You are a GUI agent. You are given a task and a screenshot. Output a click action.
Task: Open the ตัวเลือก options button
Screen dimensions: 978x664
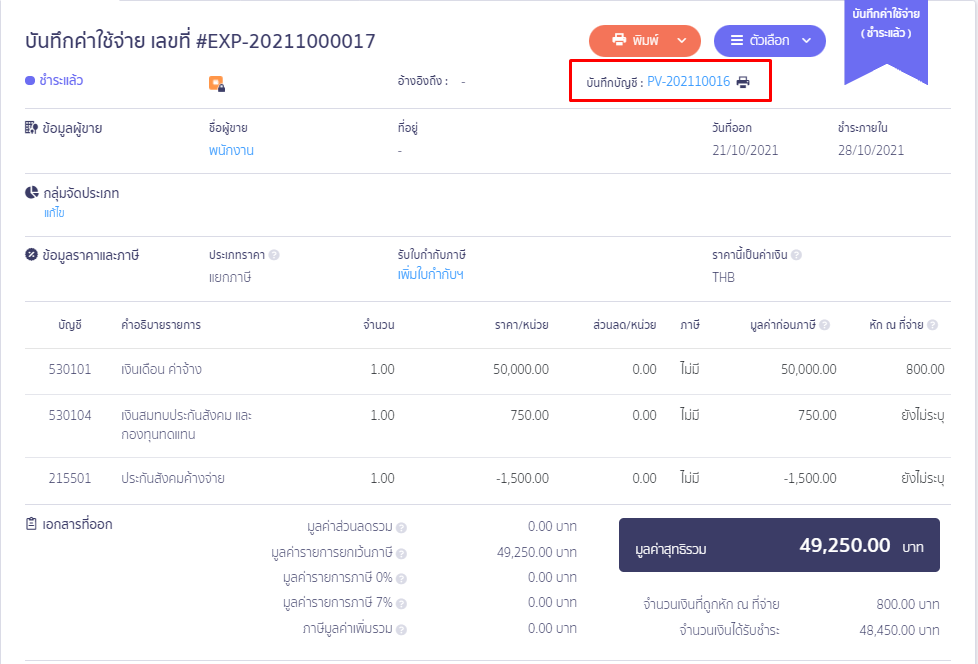[770, 41]
